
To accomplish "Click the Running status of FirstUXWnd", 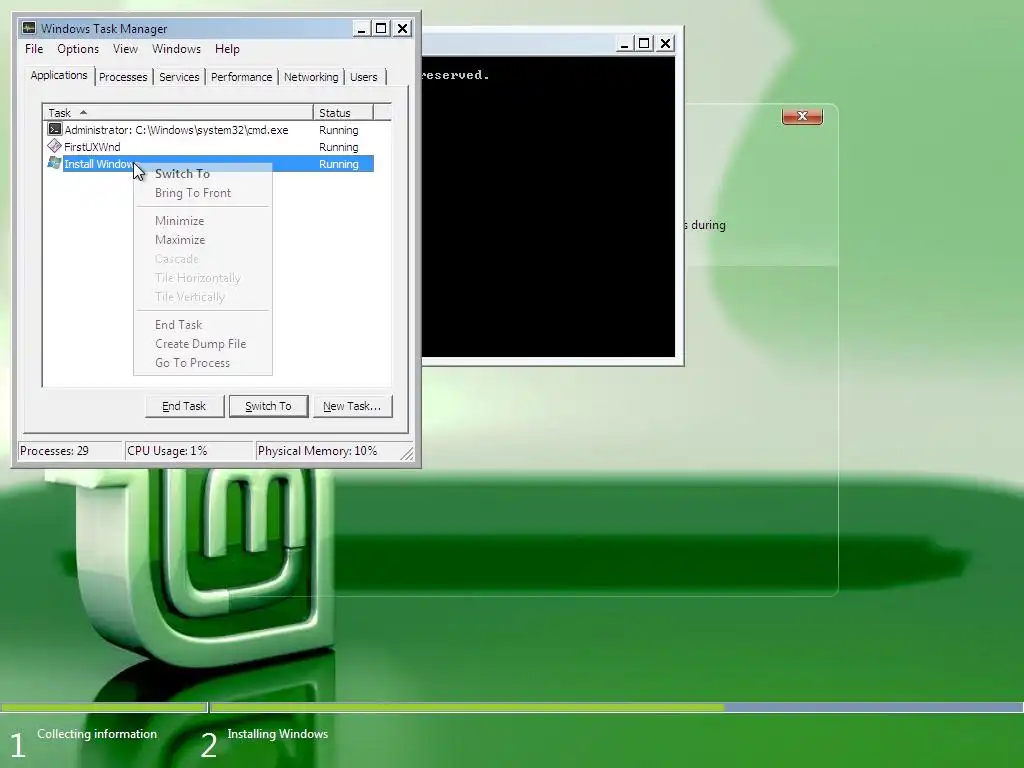I will (x=338, y=147).
